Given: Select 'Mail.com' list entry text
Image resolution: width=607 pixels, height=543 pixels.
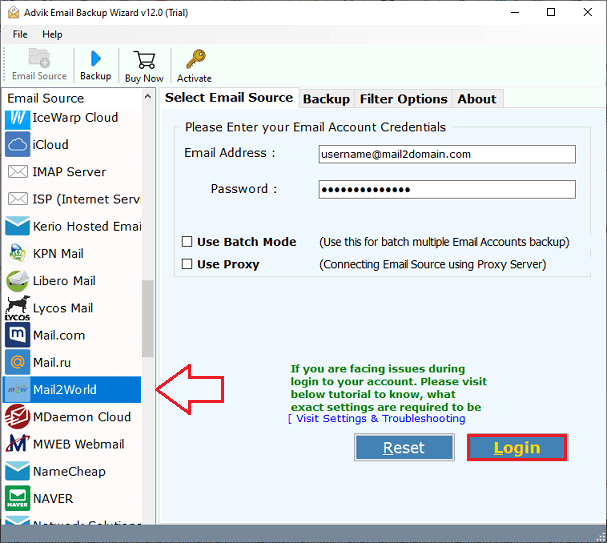Looking at the screenshot, I should pos(59,335).
